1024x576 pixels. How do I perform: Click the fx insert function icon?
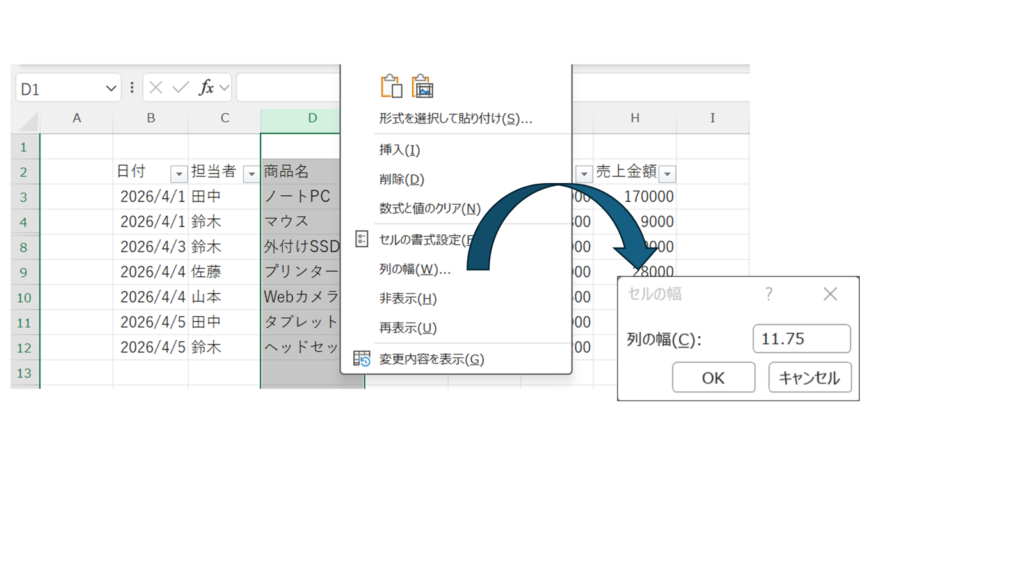[x=206, y=88]
